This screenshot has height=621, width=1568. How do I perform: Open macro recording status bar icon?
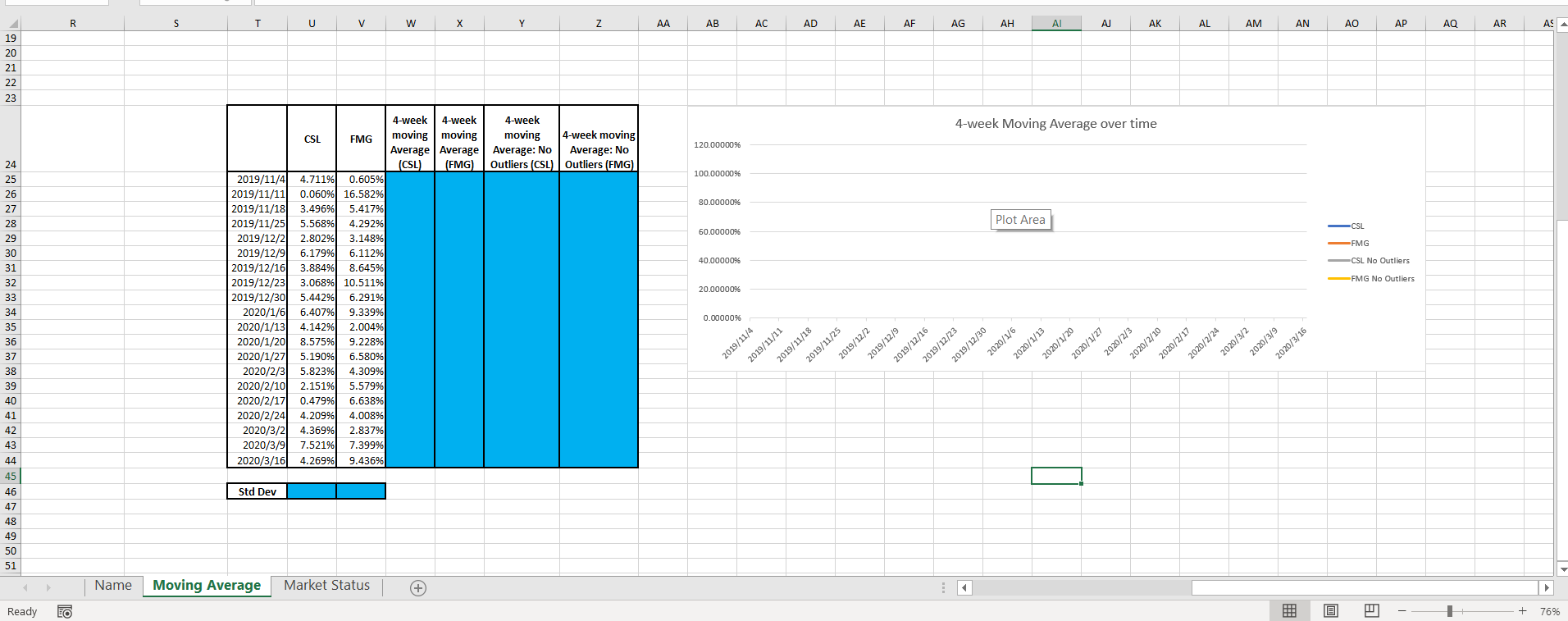[65, 611]
